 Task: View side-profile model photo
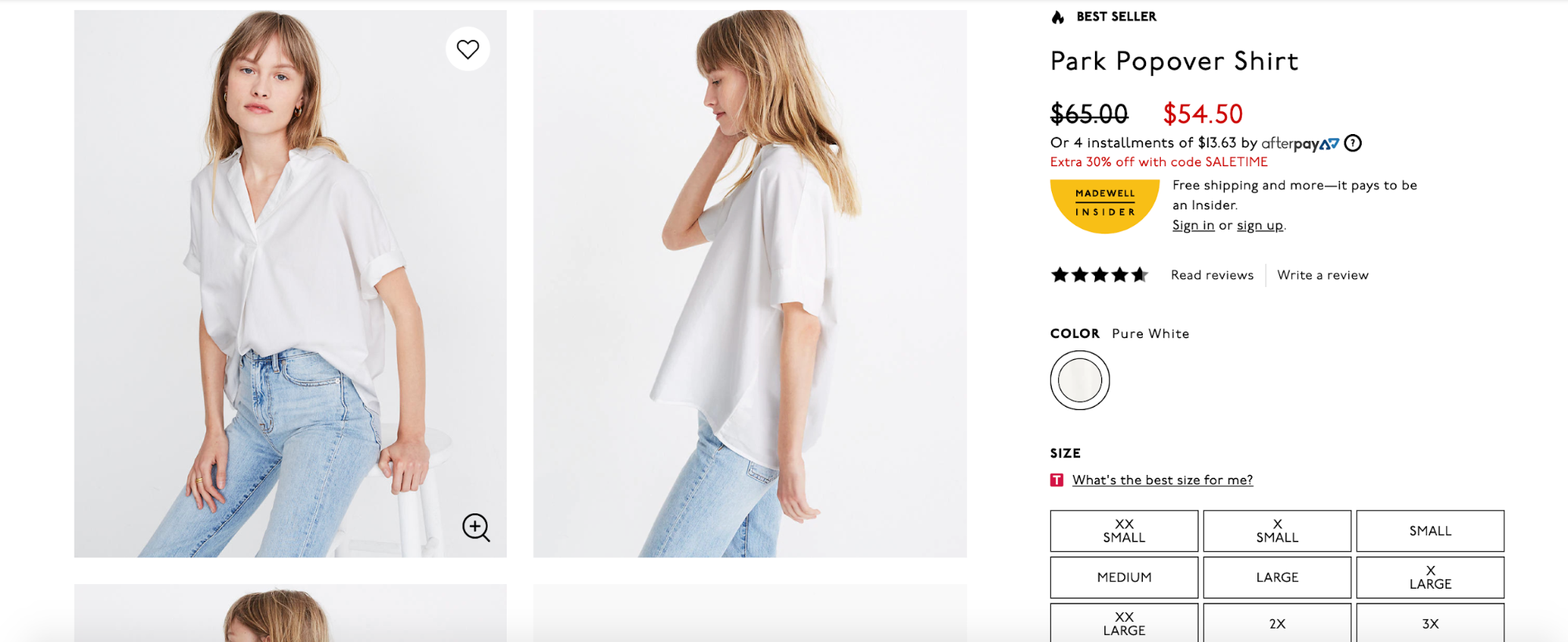(x=750, y=284)
